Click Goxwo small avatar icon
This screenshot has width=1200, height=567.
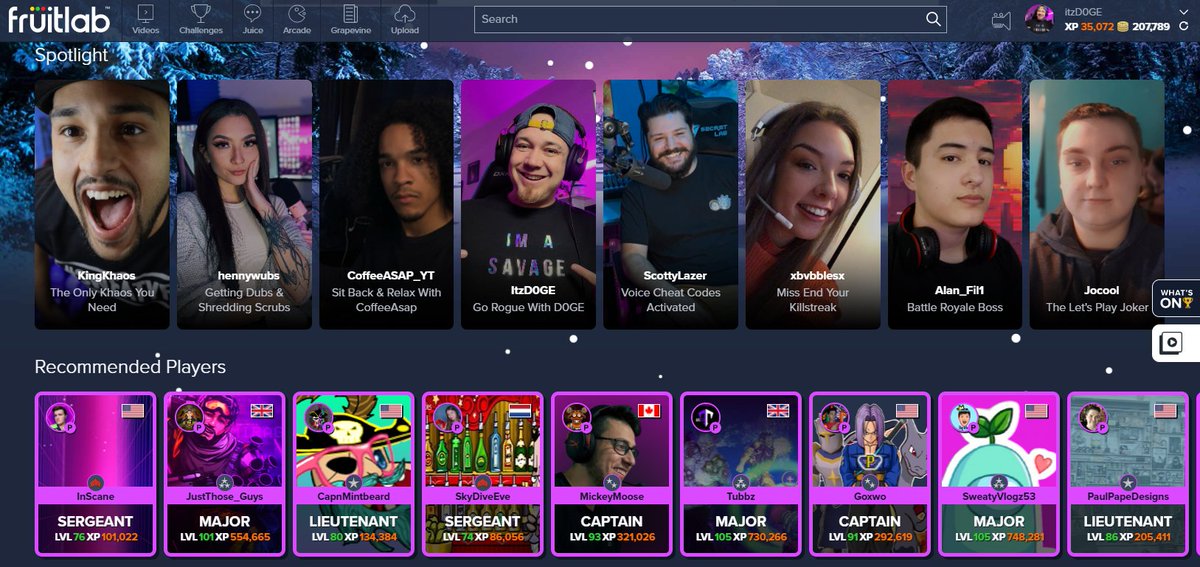click(833, 417)
